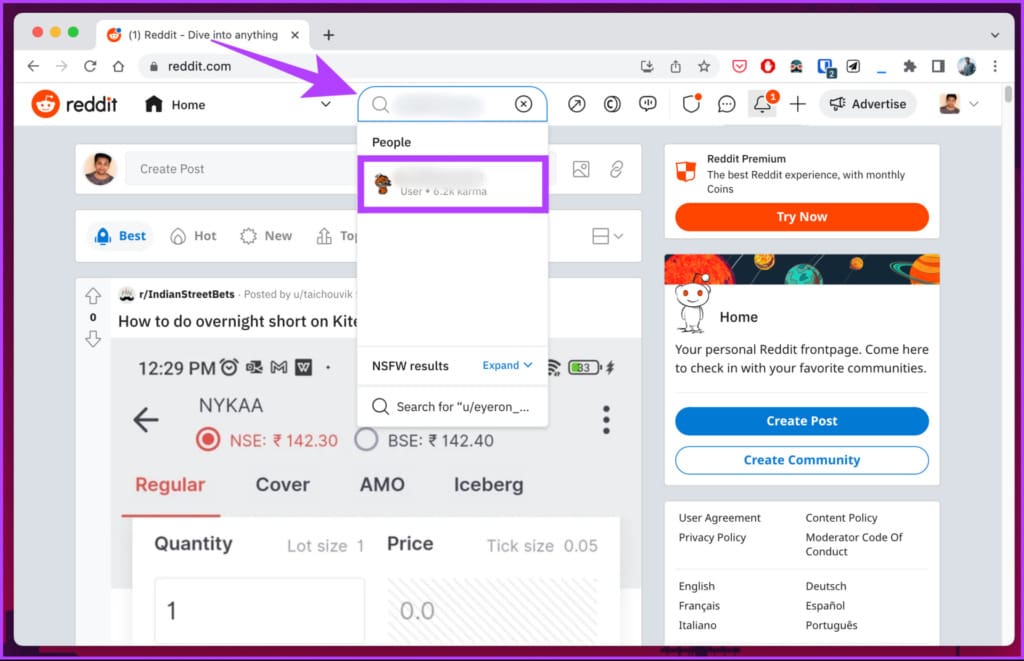
Task: Select the user result under People
Action: click(453, 184)
